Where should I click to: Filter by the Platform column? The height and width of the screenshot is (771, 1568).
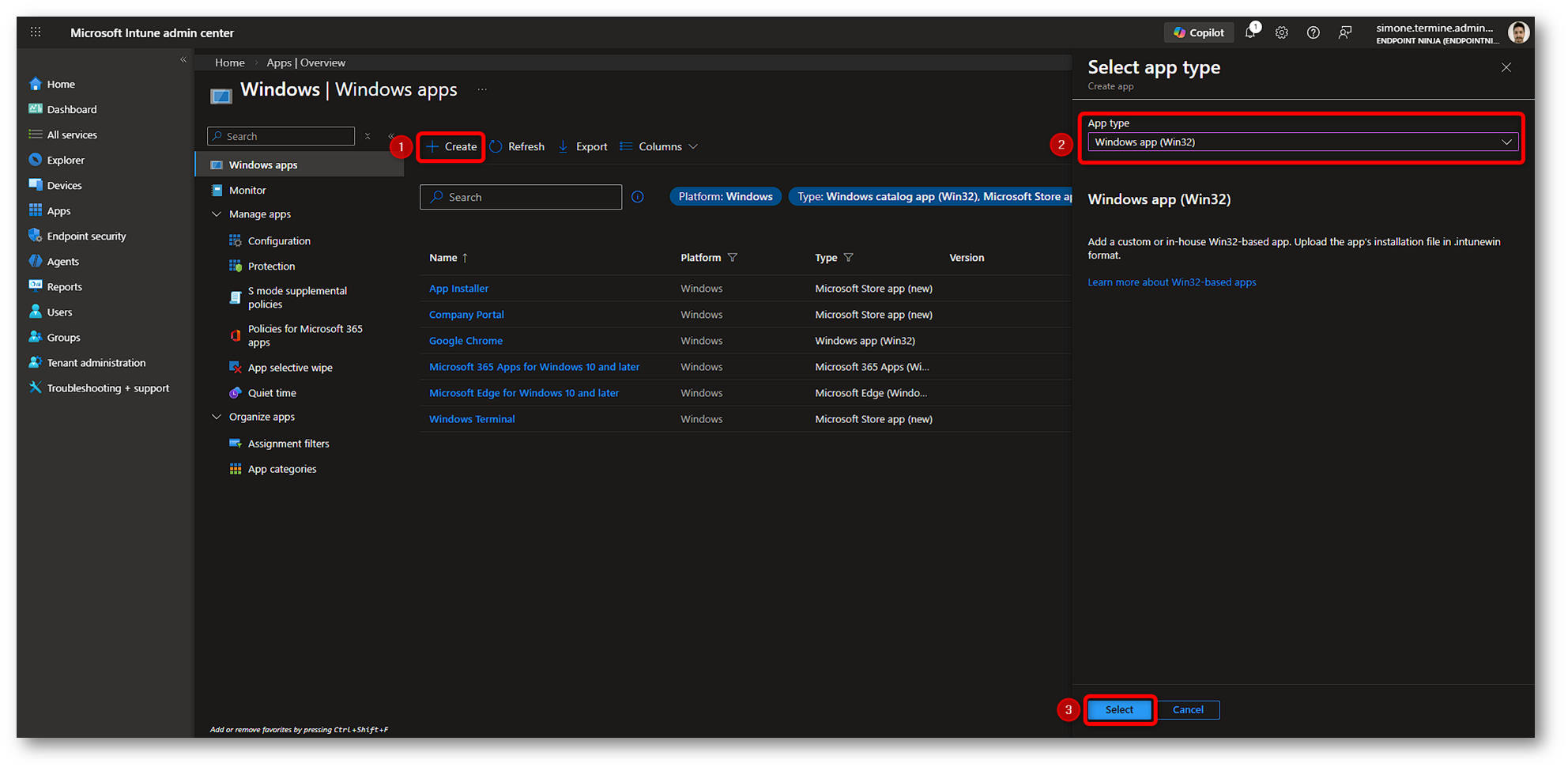pos(733,258)
